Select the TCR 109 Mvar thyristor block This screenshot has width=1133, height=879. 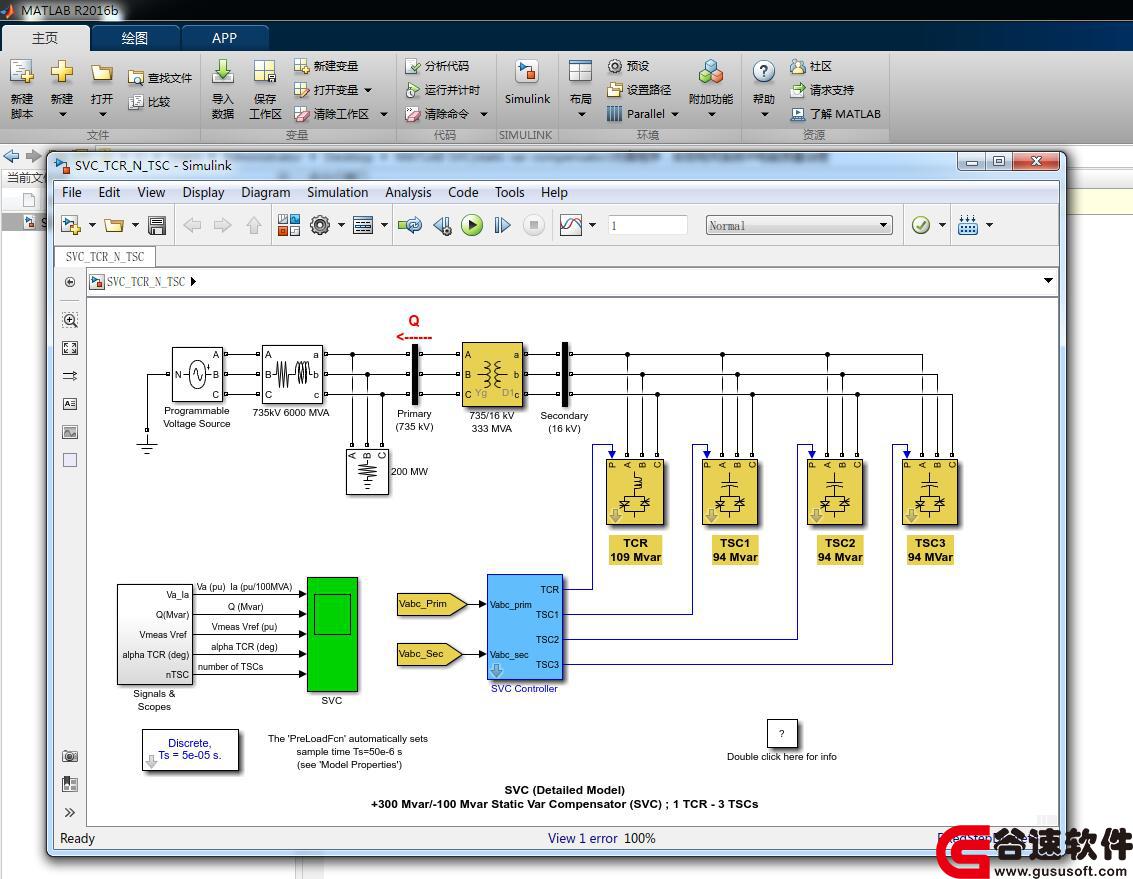634,492
